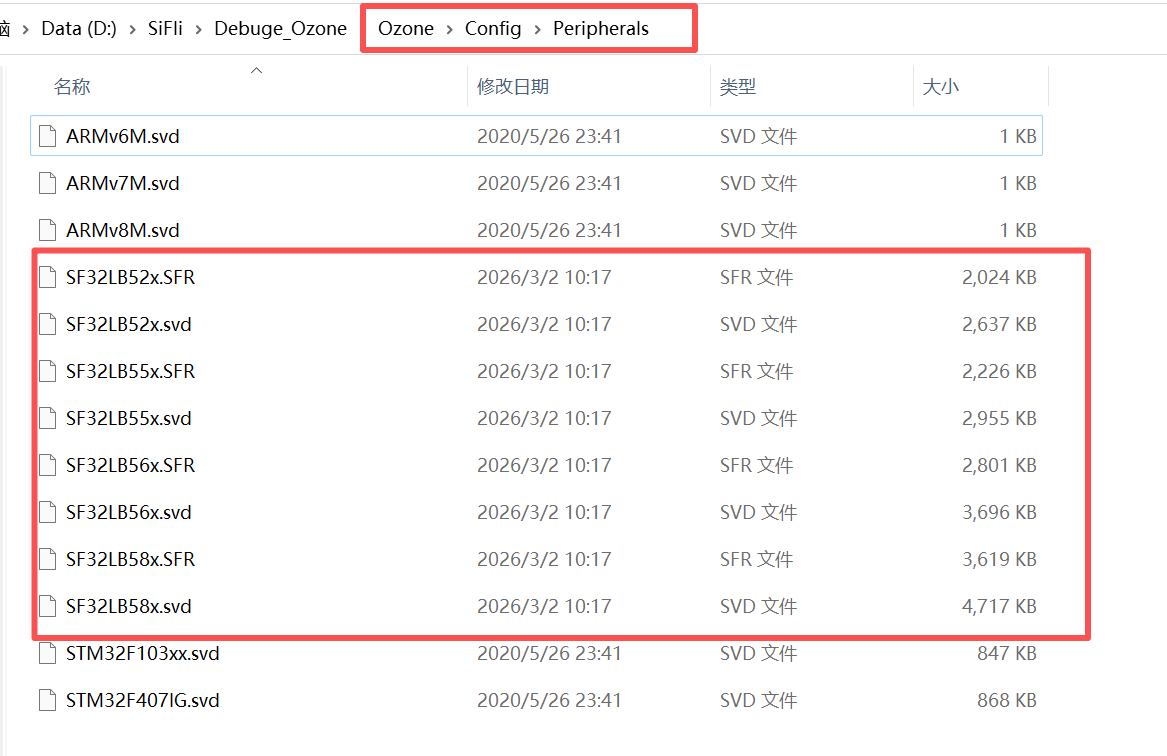The height and width of the screenshot is (756, 1167).
Task: Click file icon of STM32F103xx.svd
Action: click(48, 653)
